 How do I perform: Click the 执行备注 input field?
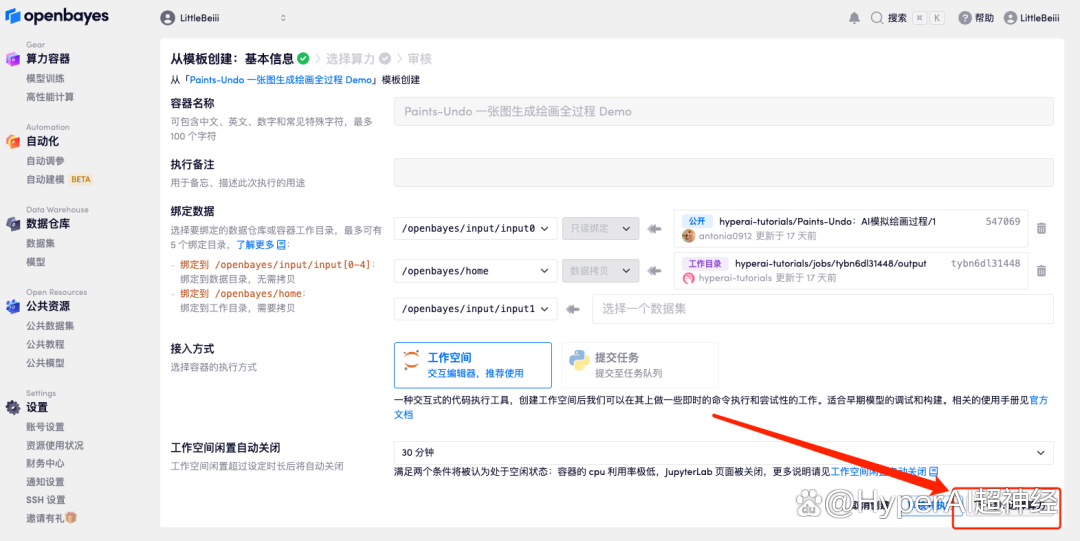pos(723,172)
